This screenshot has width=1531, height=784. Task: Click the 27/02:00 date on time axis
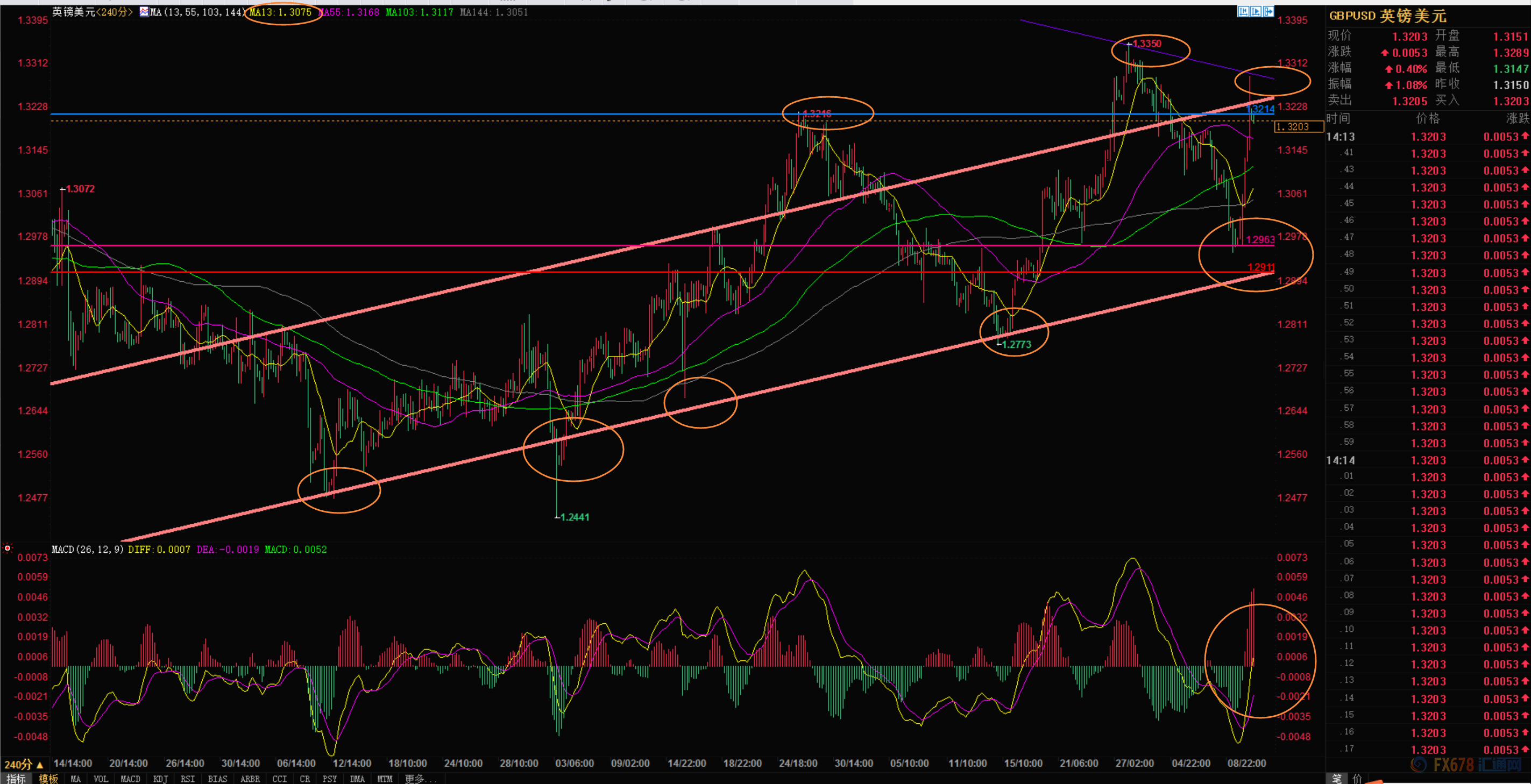point(1134,762)
